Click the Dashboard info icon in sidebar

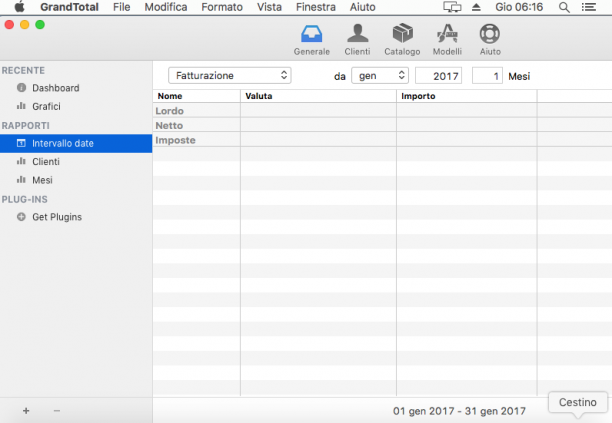pyautogui.click(x=21, y=88)
